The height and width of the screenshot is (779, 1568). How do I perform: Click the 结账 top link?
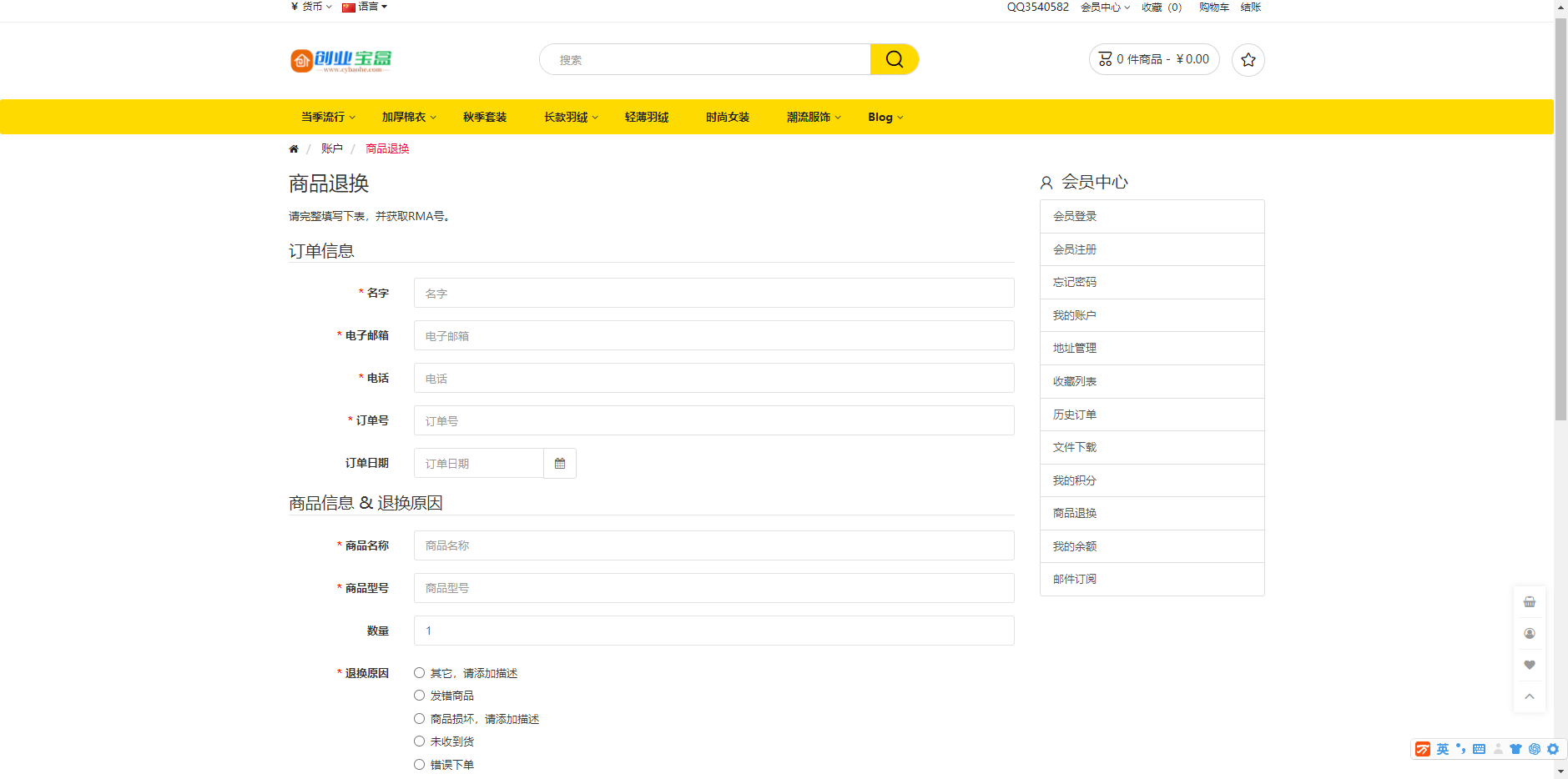click(x=1251, y=8)
